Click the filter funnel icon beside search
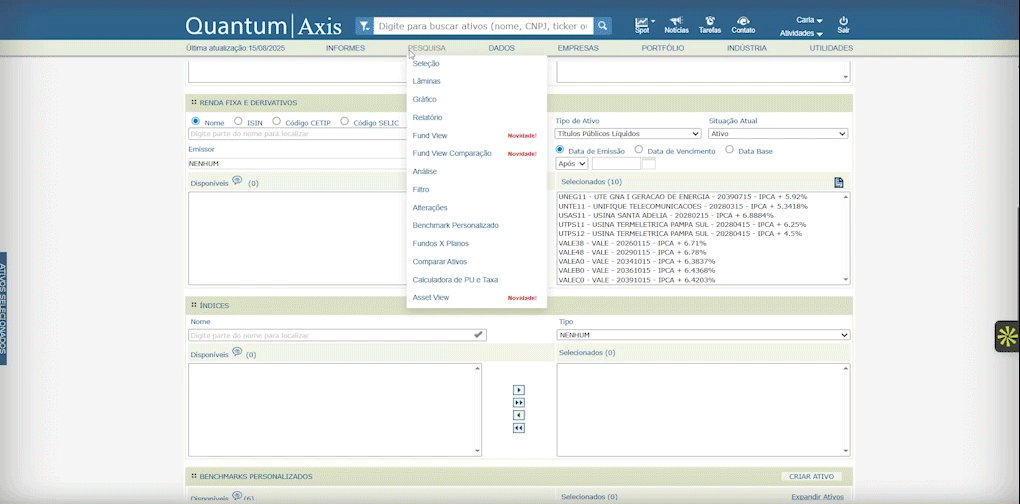The image size is (1020, 504). (364, 26)
